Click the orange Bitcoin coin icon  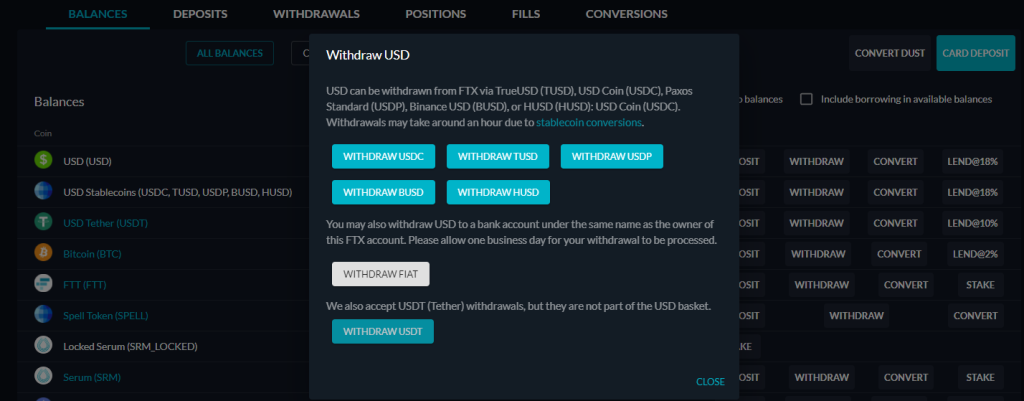[43, 253]
